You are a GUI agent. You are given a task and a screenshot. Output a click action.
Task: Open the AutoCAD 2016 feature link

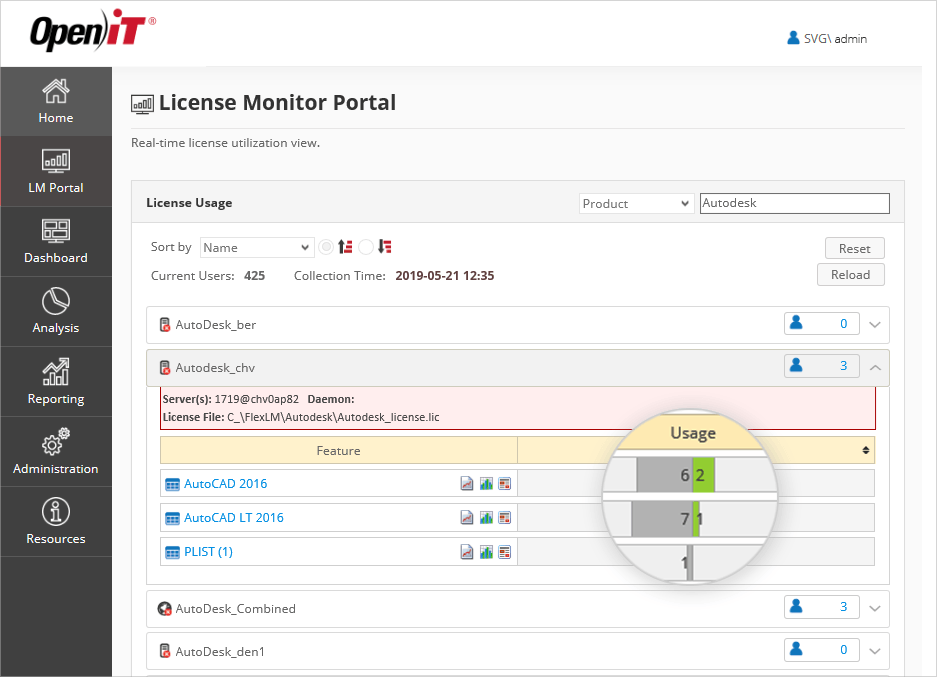tap(225, 483)
